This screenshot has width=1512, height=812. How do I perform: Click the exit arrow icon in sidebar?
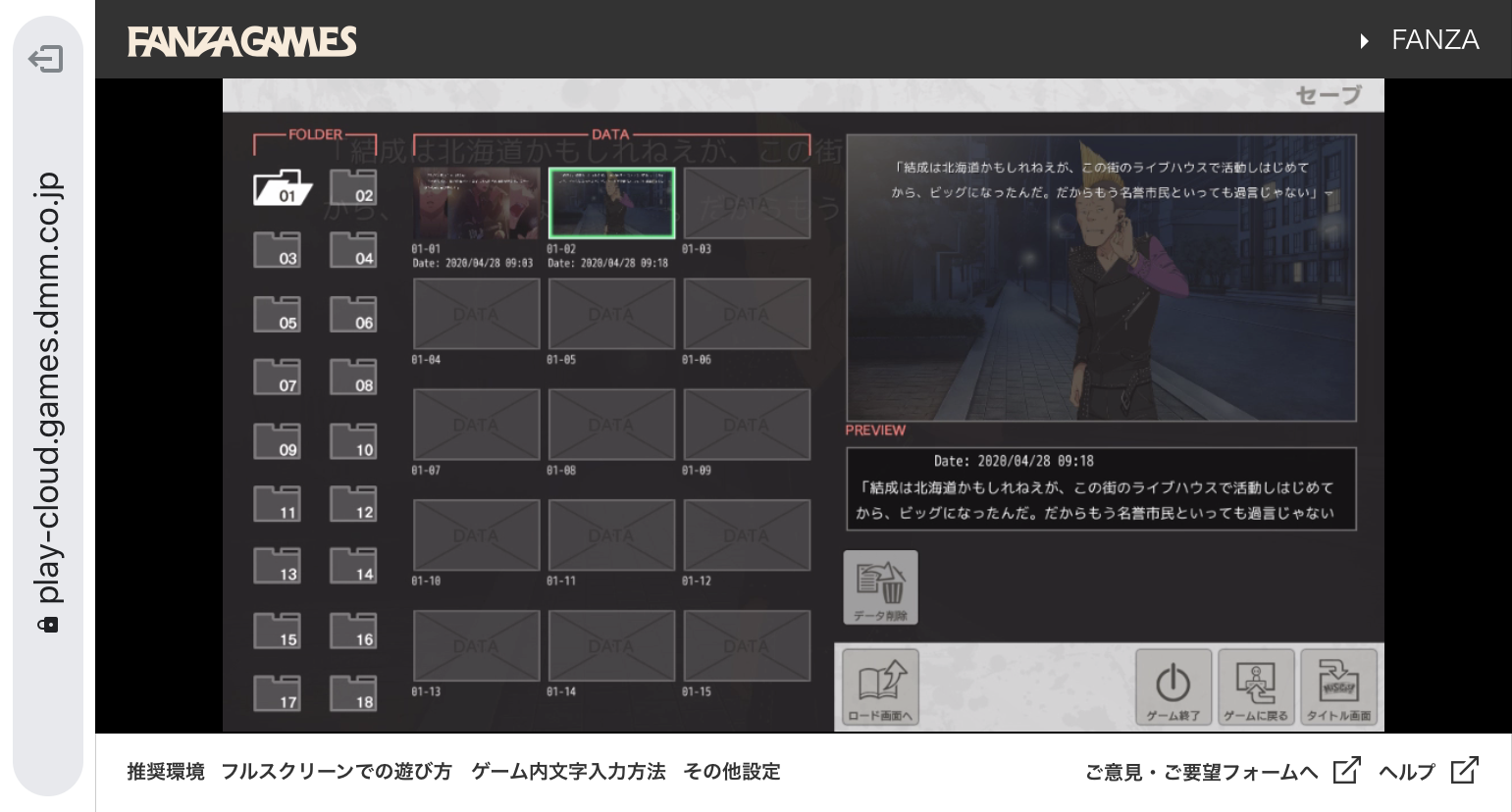pyautogui.click(x=46, y=60)
